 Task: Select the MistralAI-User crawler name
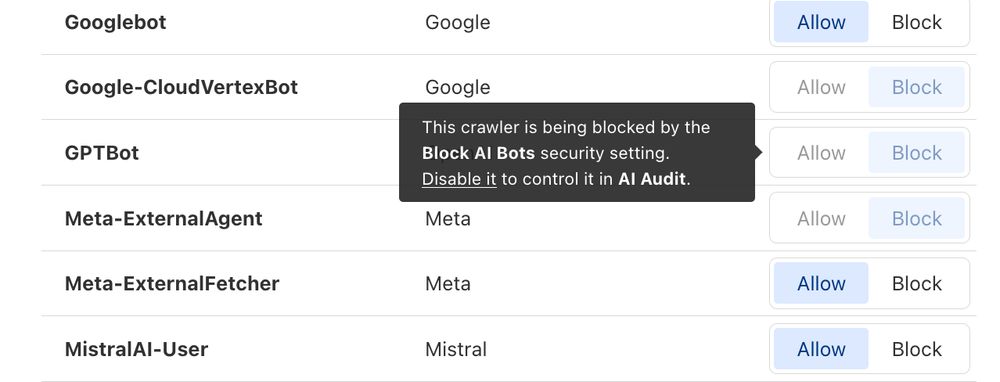pyautogui.click(x=136, y=349)
